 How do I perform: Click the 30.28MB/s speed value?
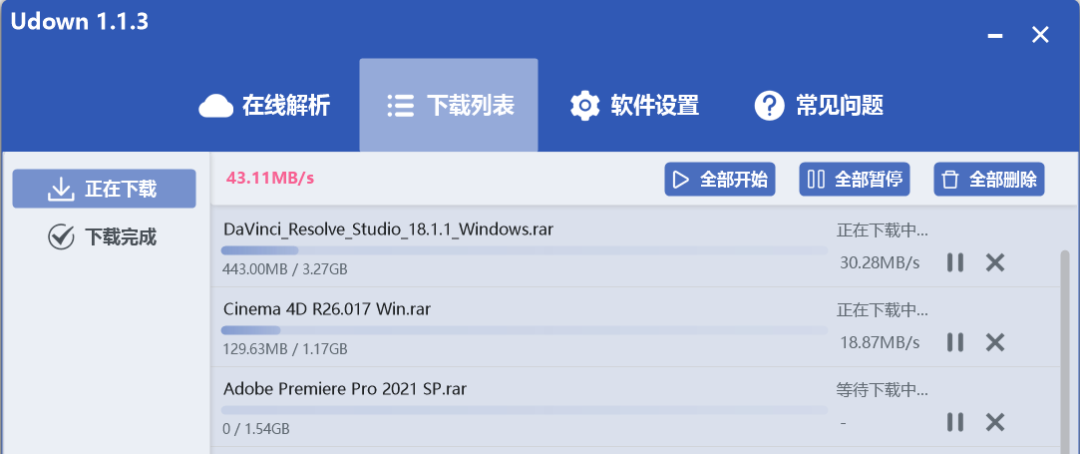click(x=880, y=263)
